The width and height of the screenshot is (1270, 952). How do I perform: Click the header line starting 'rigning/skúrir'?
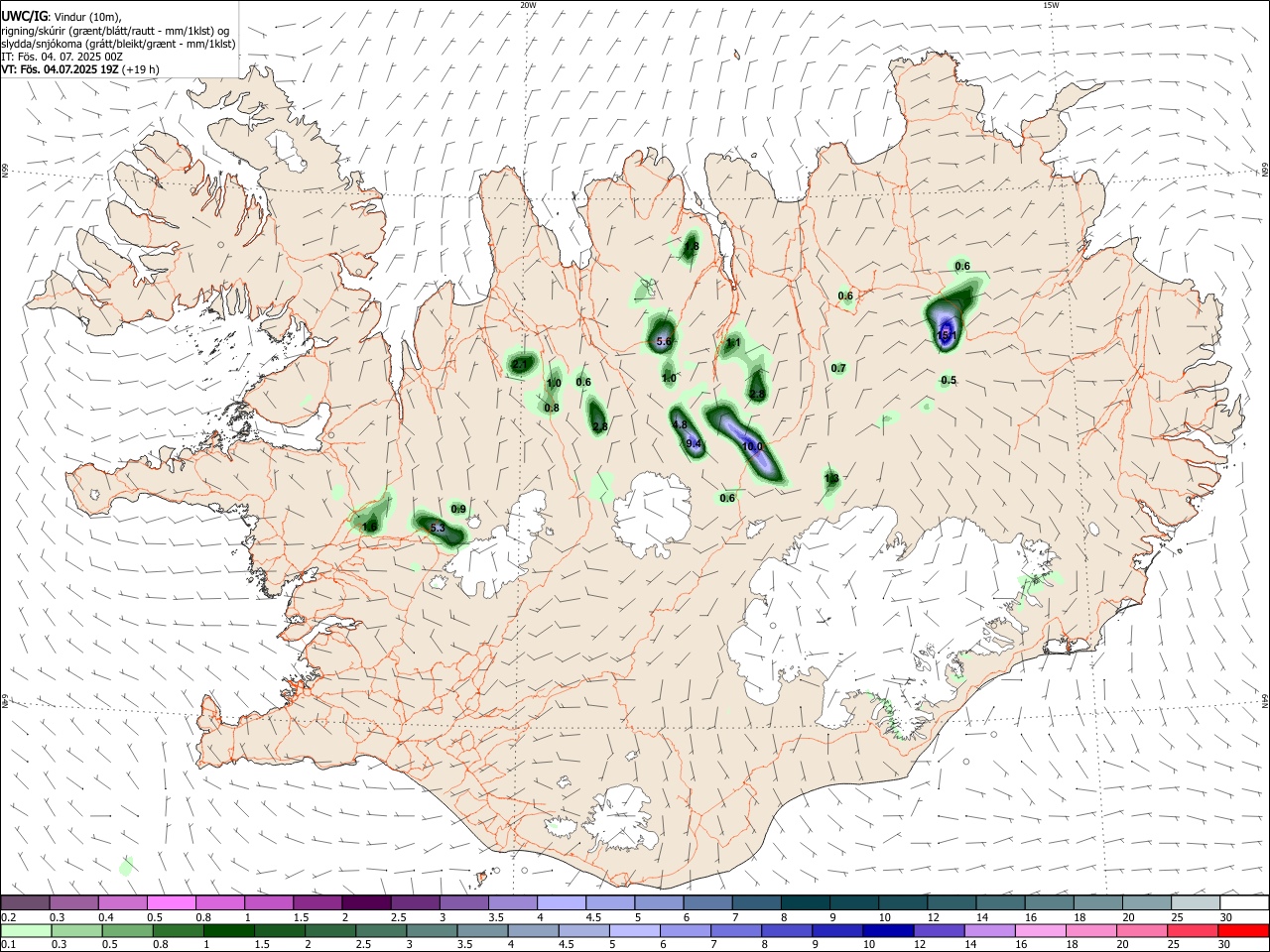click(x=115, y=31)
